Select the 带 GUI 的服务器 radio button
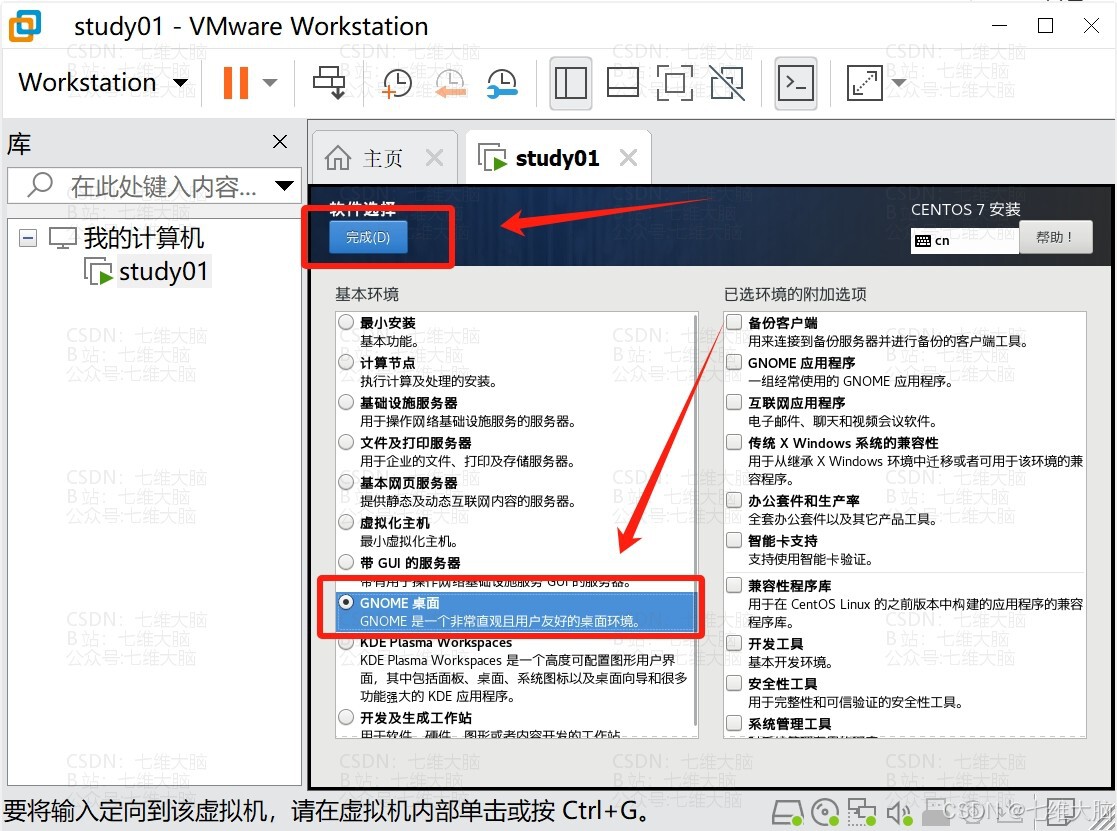 click(346, 562)
